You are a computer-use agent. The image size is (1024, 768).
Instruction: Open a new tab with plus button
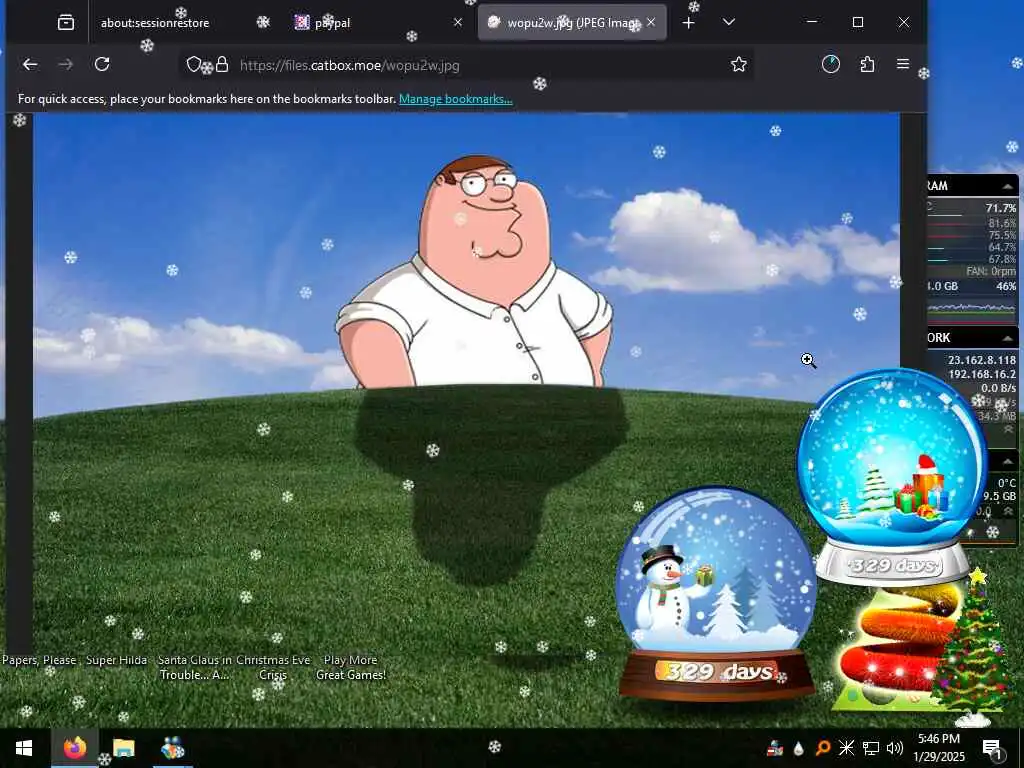(x=688, y=23)
